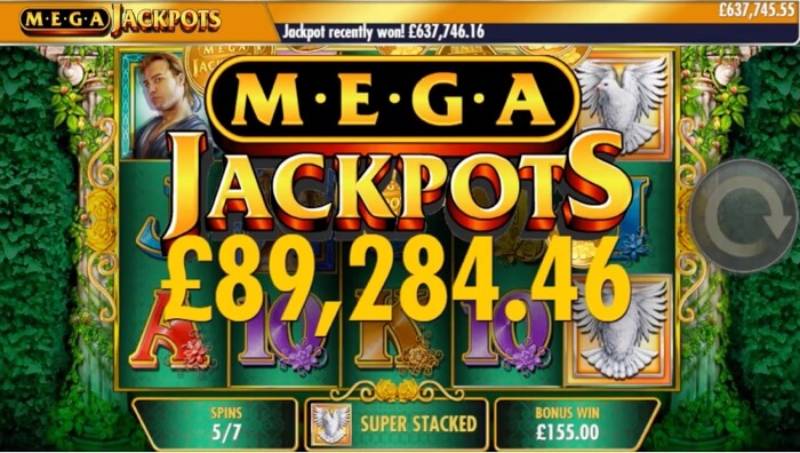This screenshot has width=800, height=453.
Task: Click the Super Stacked label
Action: [418, 424]
